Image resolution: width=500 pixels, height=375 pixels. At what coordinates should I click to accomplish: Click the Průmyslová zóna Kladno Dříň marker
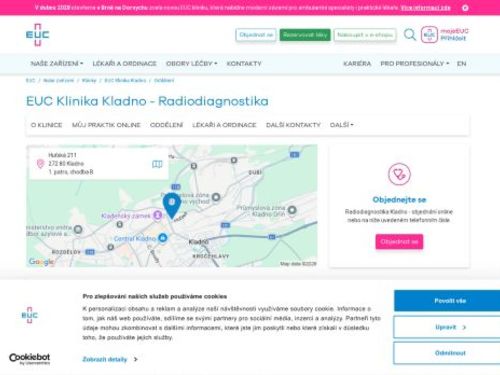click(x=292, y=210)
